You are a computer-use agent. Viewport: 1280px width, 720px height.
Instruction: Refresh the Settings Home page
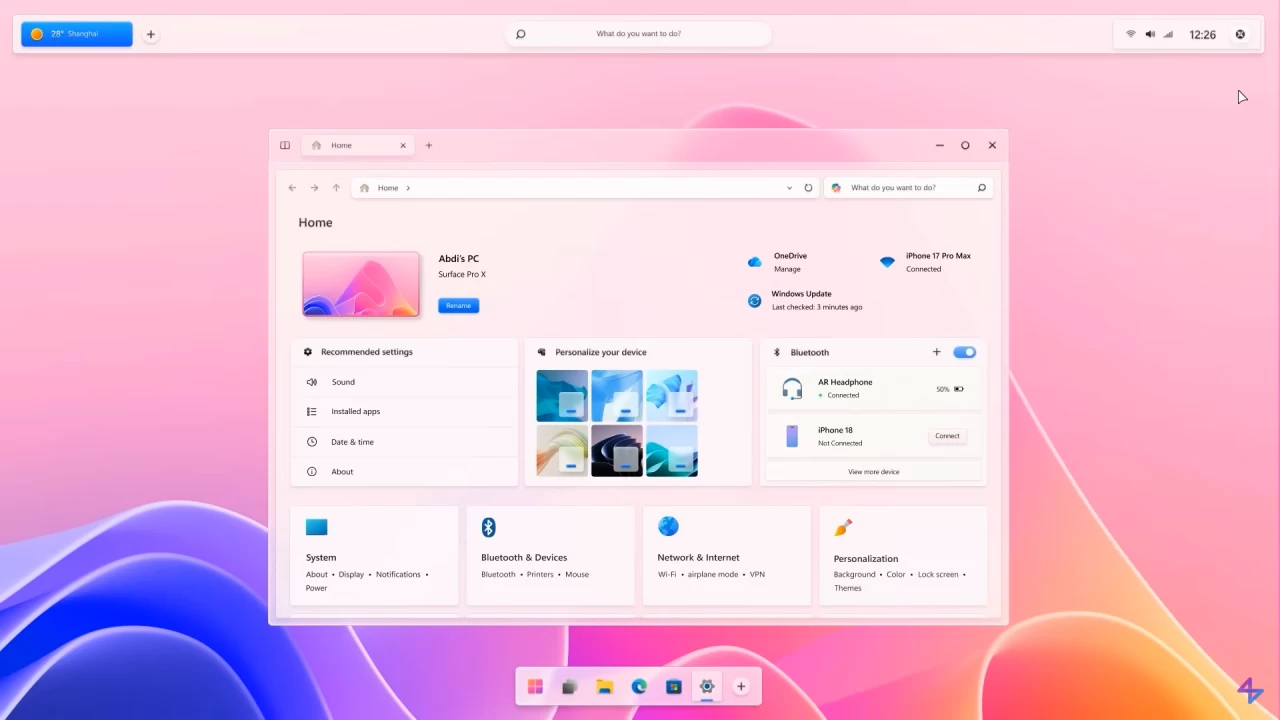(x=808, y=187)
